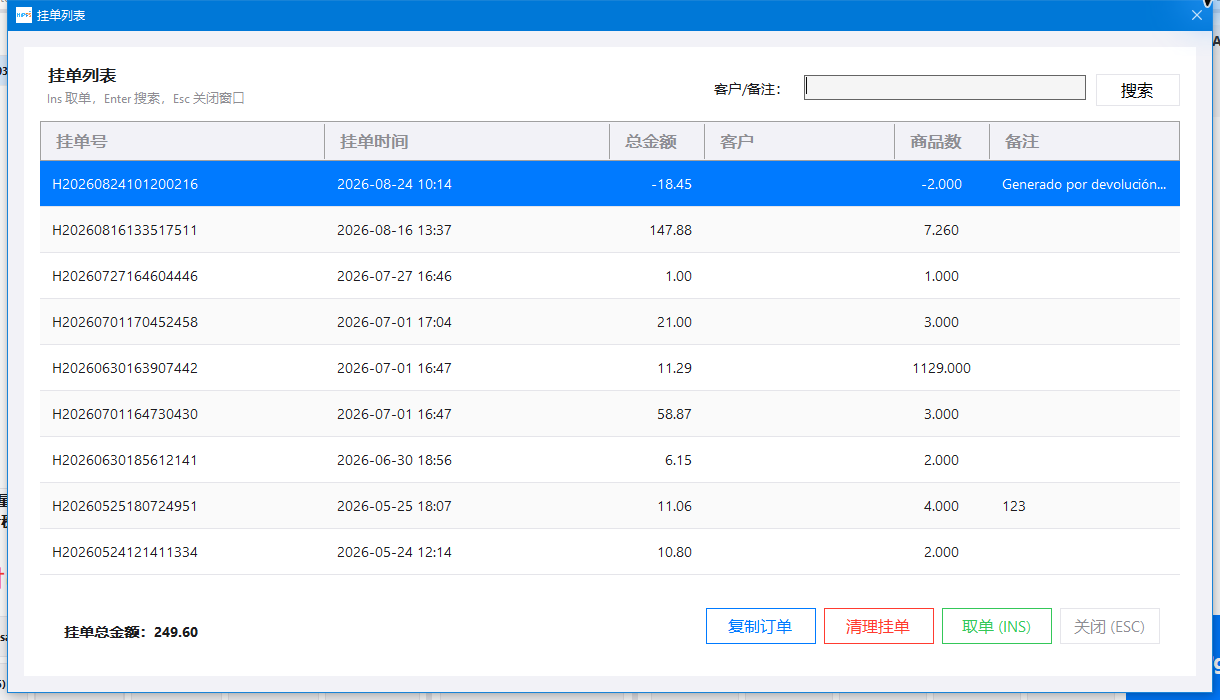Click the quantity 1129.000

(941, 368)
